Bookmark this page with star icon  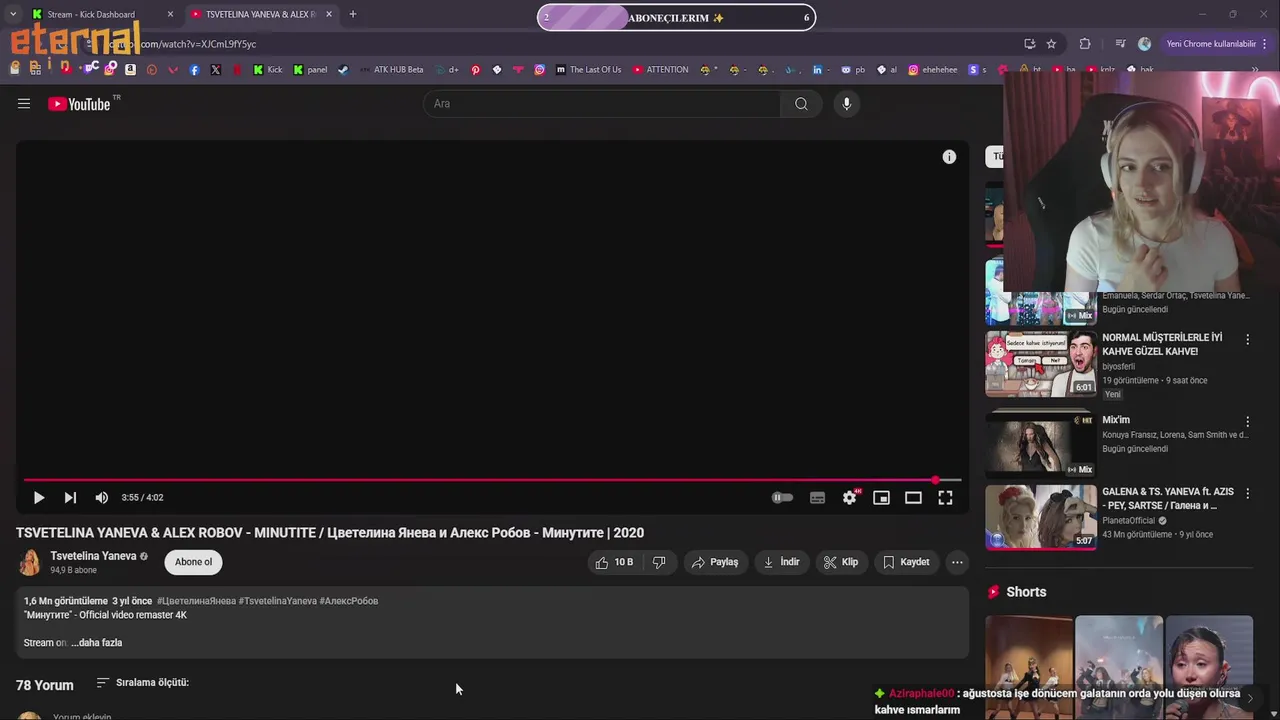(x=1051, y=44)
